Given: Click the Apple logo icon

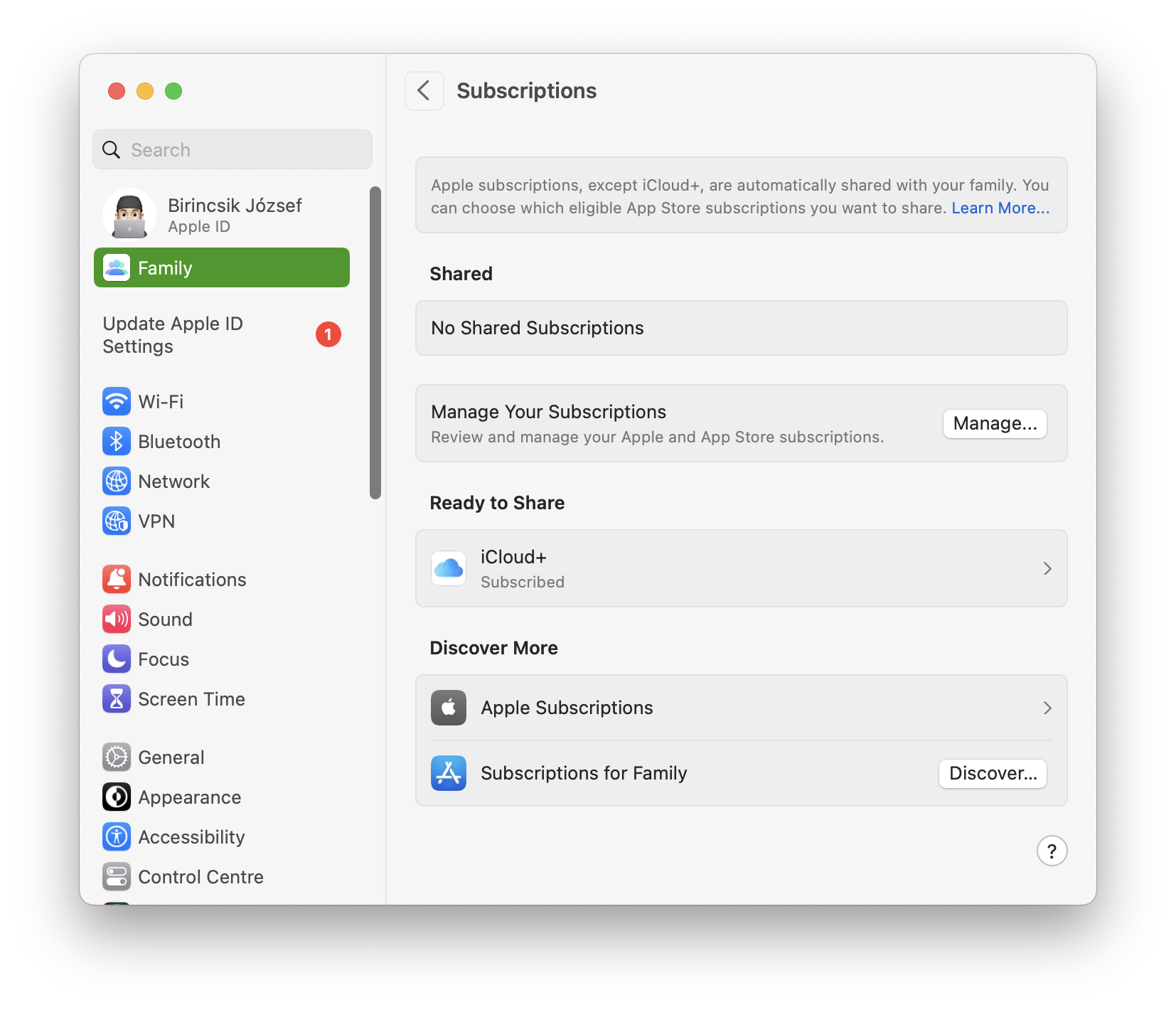Looking at the screenshot, I should coord(449,708).
